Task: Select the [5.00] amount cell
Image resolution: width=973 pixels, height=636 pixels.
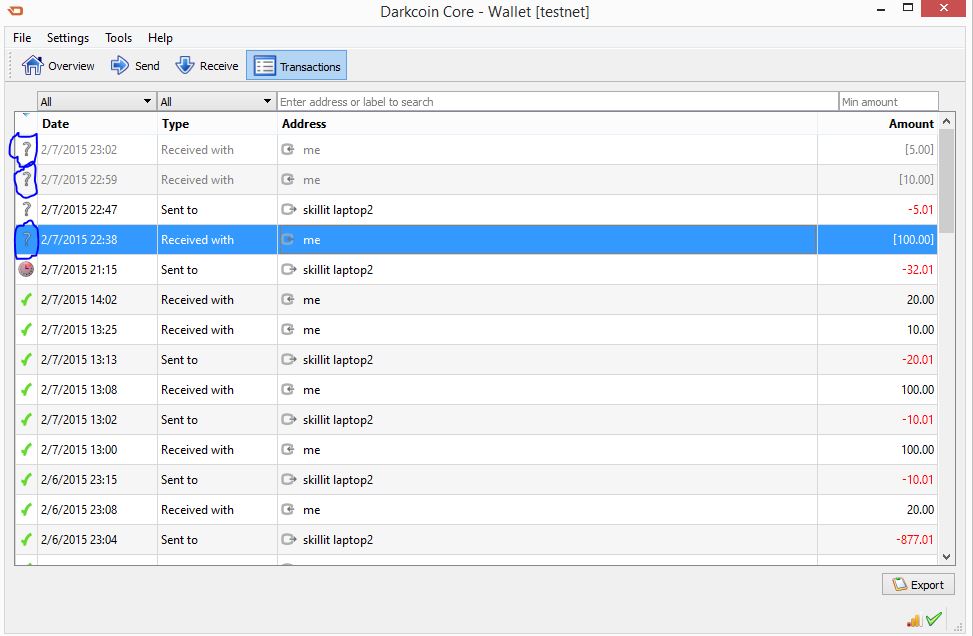Action: pos(877,150)
